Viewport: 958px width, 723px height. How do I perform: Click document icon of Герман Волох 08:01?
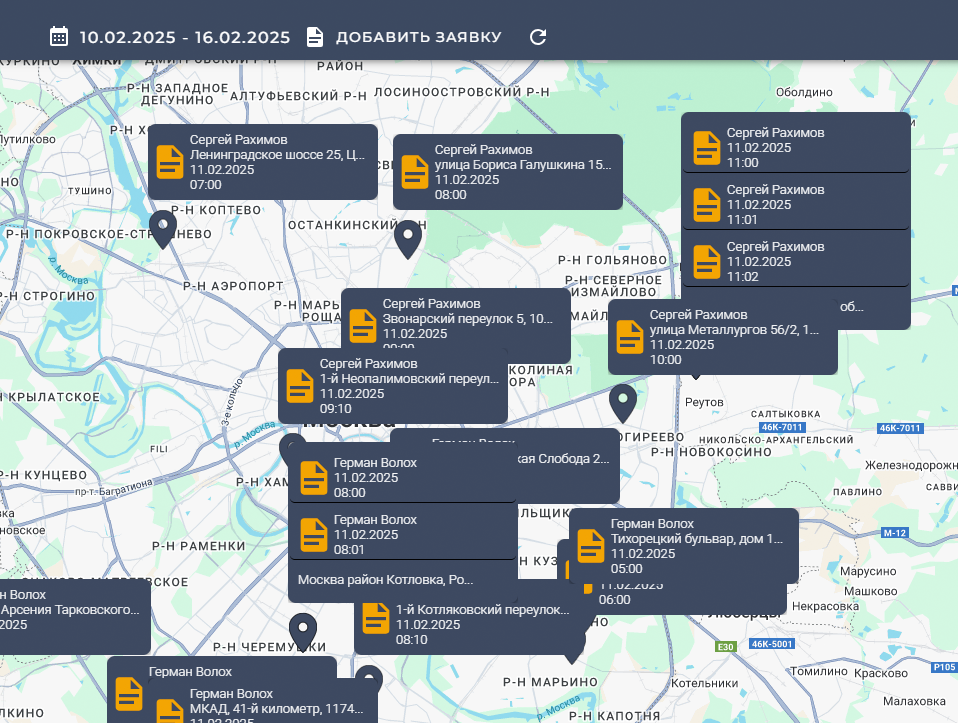(x=314, y=534)
